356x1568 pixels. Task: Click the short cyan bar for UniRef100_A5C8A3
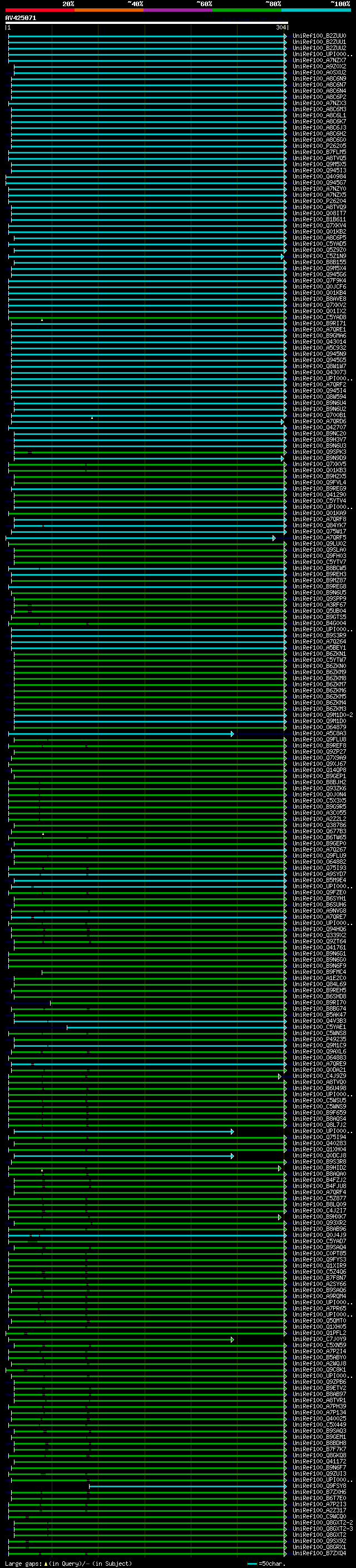[x=121, y=734]
